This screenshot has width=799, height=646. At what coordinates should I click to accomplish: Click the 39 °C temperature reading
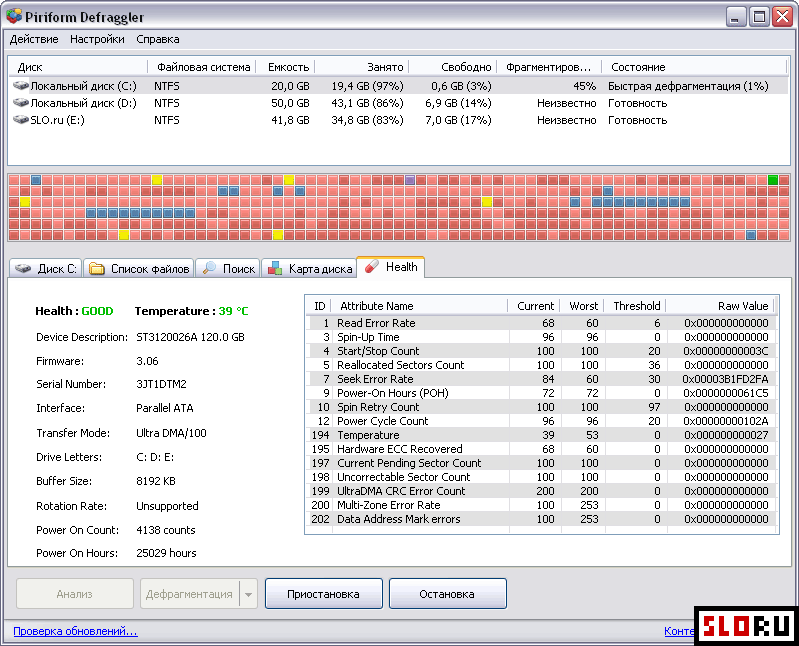click(233, 311)
